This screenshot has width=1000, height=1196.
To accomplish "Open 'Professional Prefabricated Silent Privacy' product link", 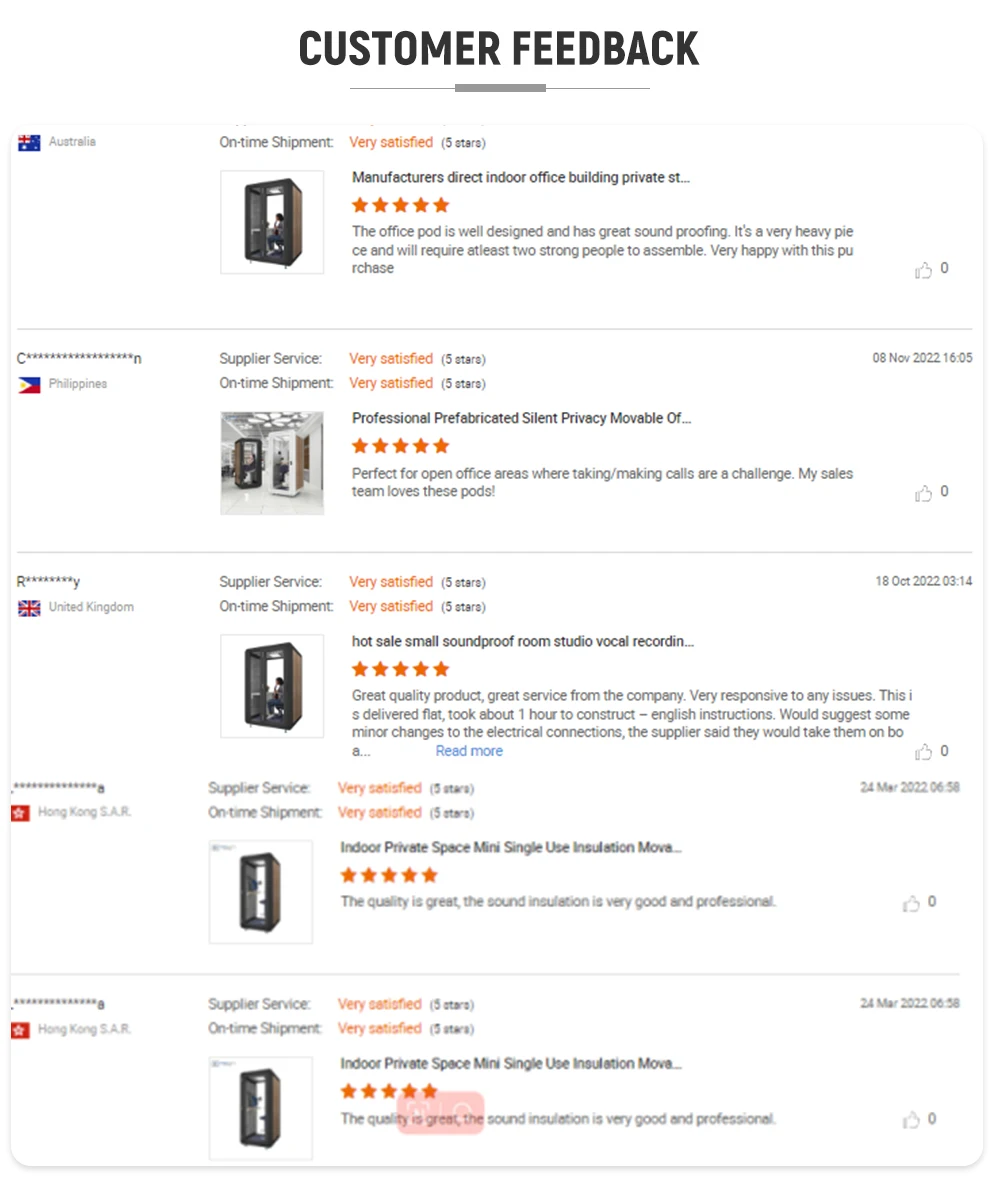I will click(521, 418).
